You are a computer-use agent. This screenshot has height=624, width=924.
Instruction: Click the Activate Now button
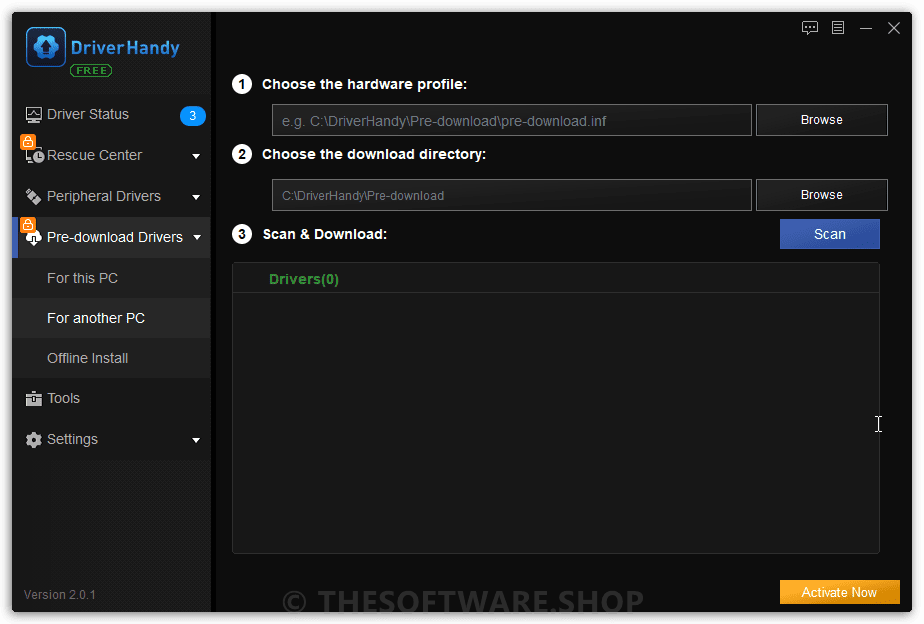839,592
